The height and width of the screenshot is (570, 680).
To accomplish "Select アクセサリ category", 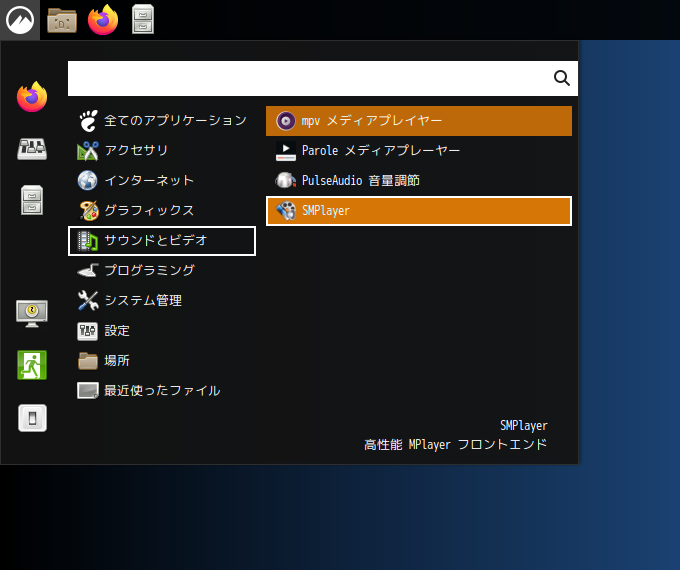I will (162, 151).
